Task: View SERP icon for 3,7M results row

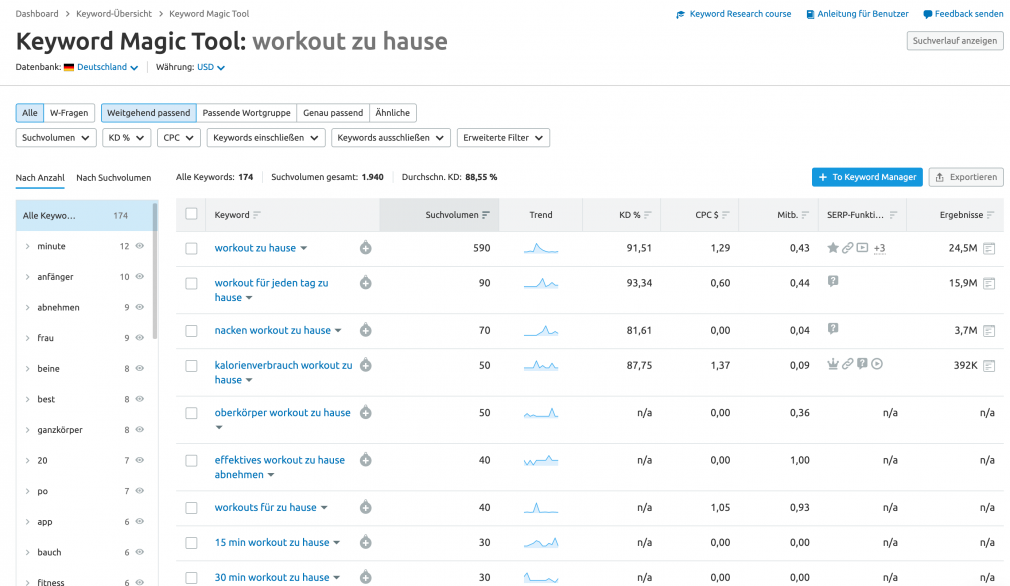Action: point(989,330)
